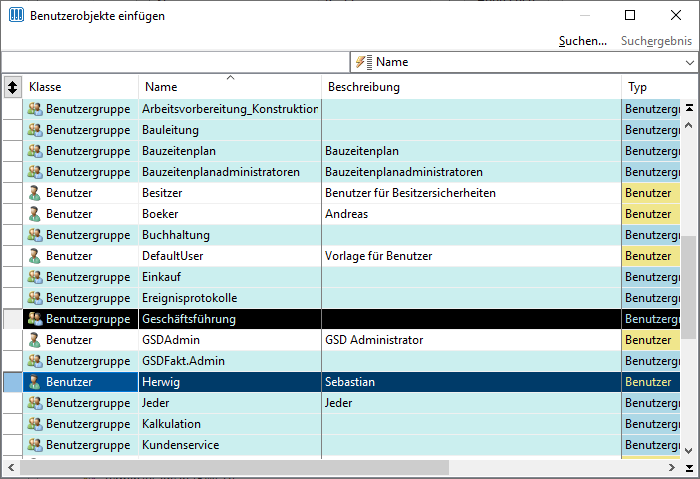
Task: Sort by the Beschreibung column header
Action: [x=471, y=87]
